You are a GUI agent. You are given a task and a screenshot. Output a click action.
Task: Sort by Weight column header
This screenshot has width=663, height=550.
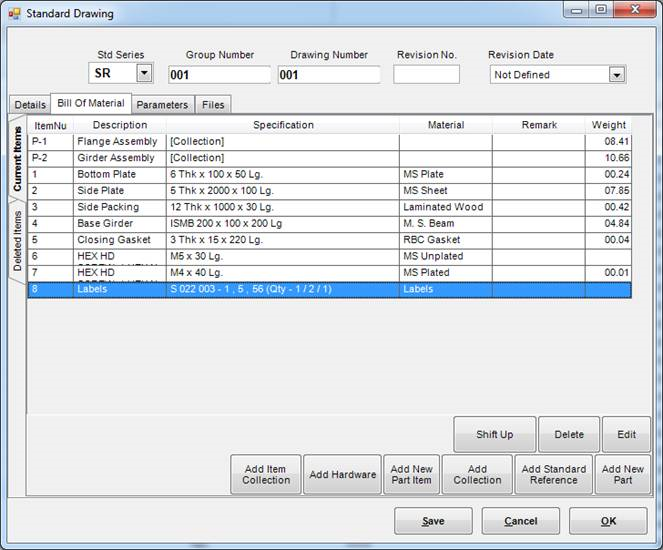tap(608, 125)
